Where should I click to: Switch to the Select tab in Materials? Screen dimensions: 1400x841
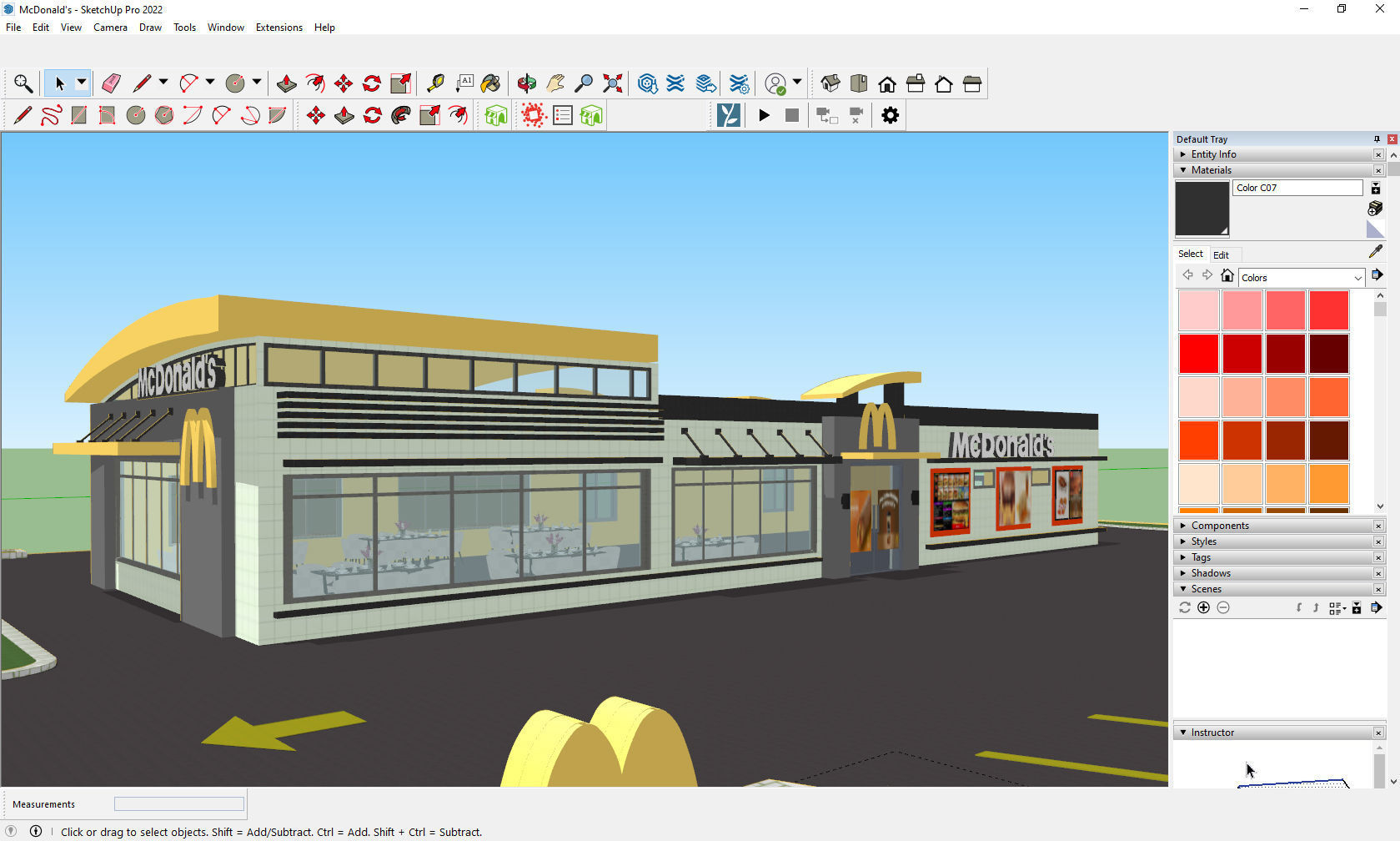pyautogui.click(x=1190, y=254)
